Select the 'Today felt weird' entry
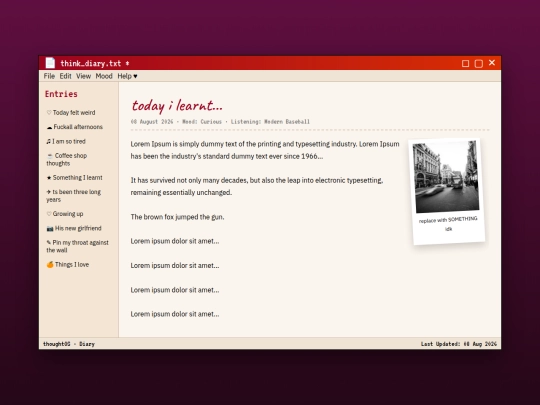 point(71,113)
